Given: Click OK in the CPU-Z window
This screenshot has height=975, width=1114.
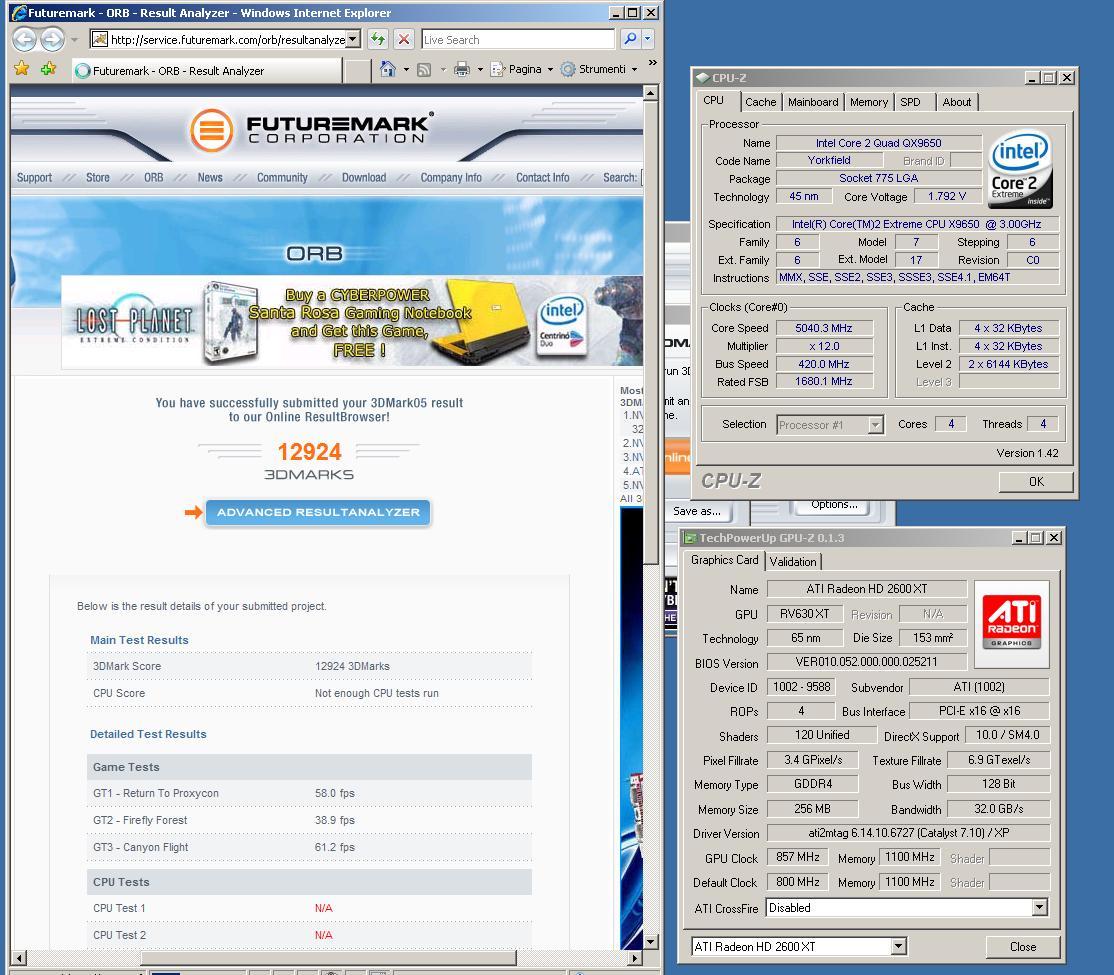Looking at the screenshot, I should [x=1036, y=482].
